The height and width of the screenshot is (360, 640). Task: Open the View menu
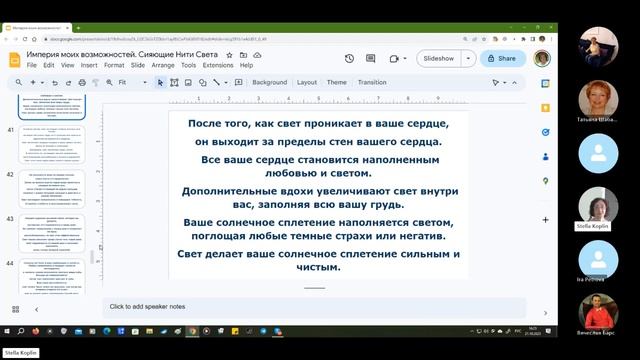pyautogui.click(x=68, y=65)
